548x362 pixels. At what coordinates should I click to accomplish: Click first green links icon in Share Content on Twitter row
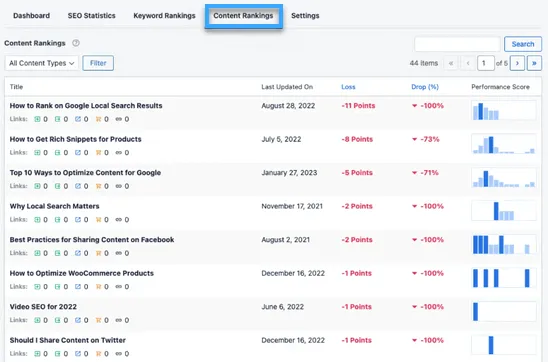point(37,354)
